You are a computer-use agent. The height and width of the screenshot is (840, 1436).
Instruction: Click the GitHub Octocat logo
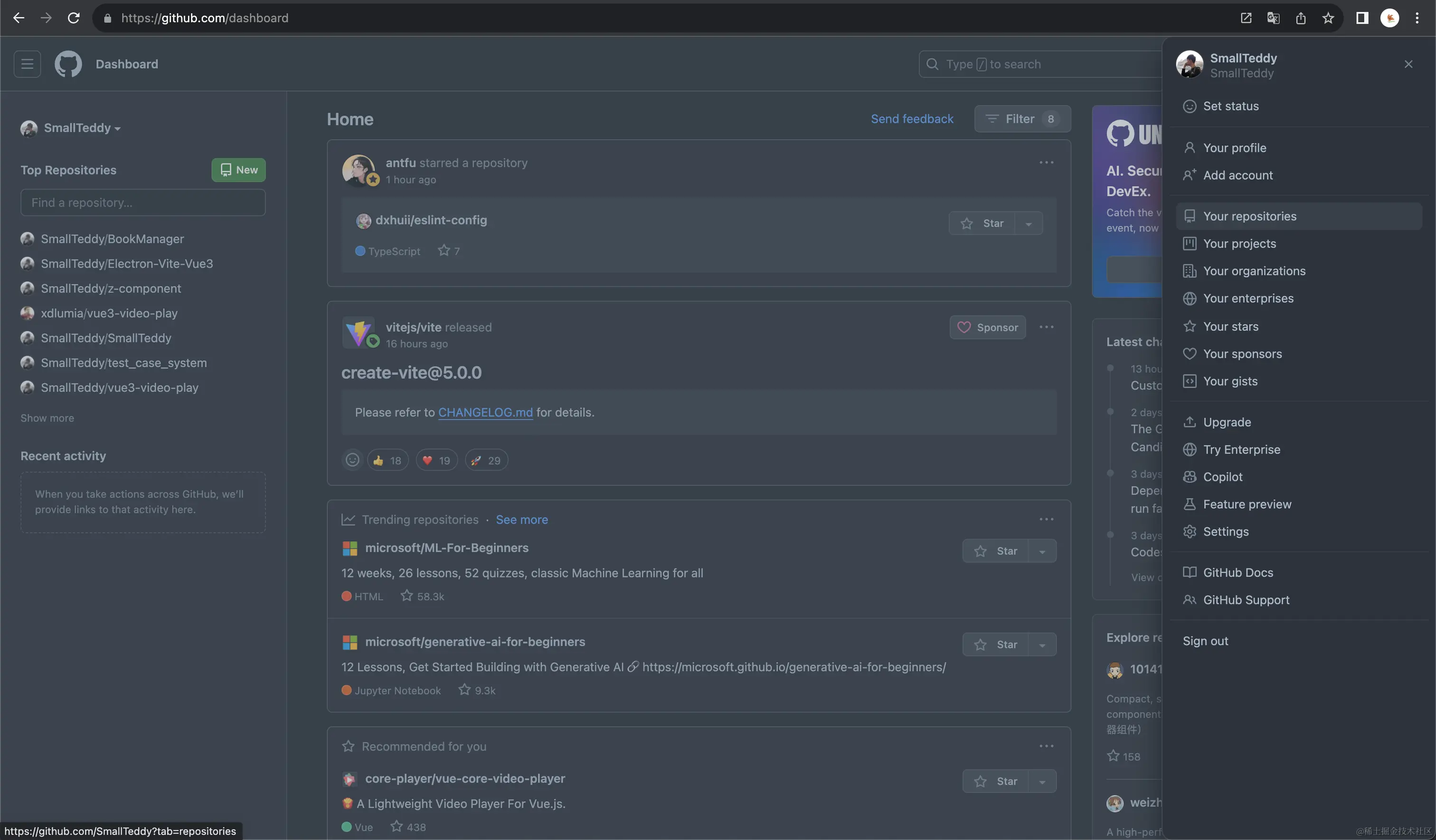point(68,64)
